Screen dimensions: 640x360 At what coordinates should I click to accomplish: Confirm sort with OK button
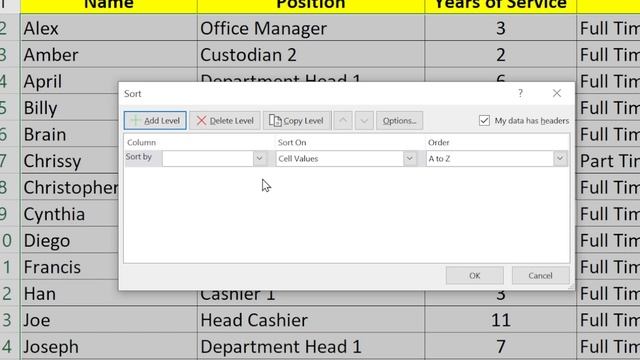click(x=474, y=276)
